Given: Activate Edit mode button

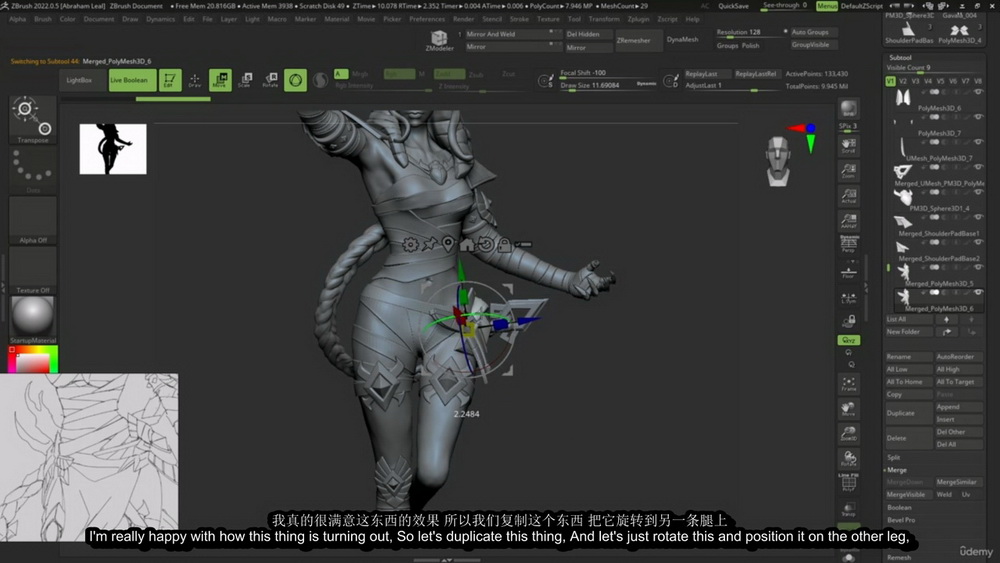Looking at the screenshot, I should [x=170, y=80].
